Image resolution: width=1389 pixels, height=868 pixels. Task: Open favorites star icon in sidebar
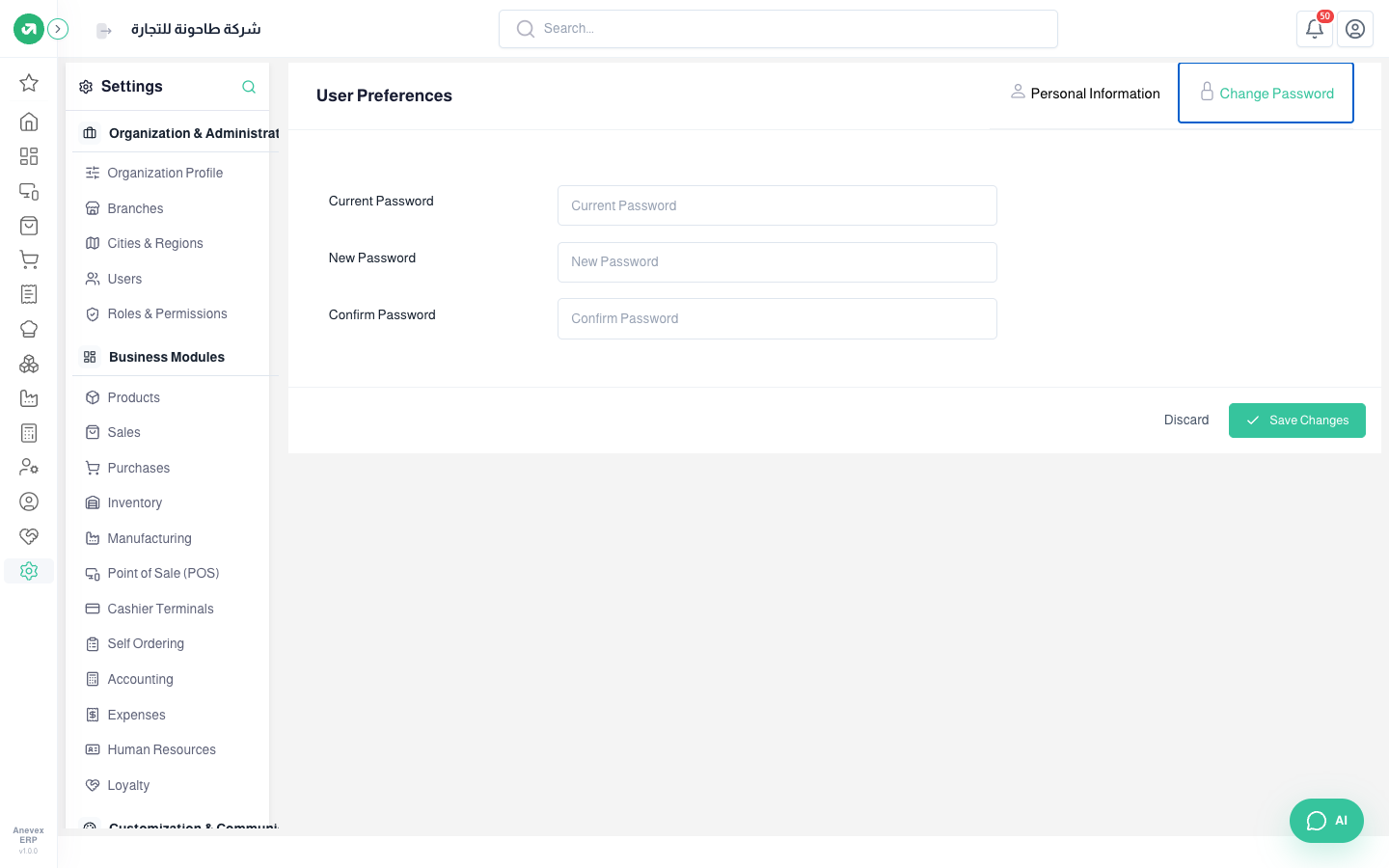(x=29, y=83)
